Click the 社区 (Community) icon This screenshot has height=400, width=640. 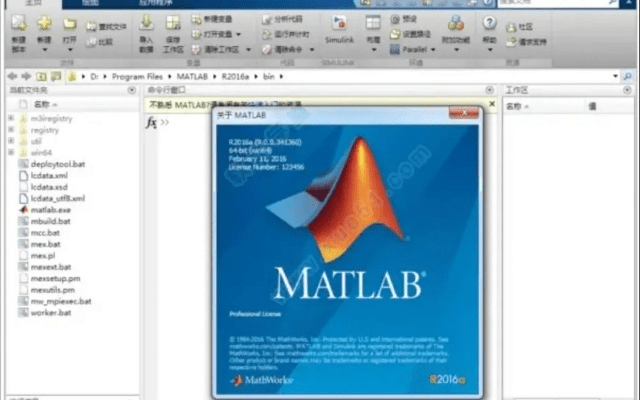(x=511, y=27)
